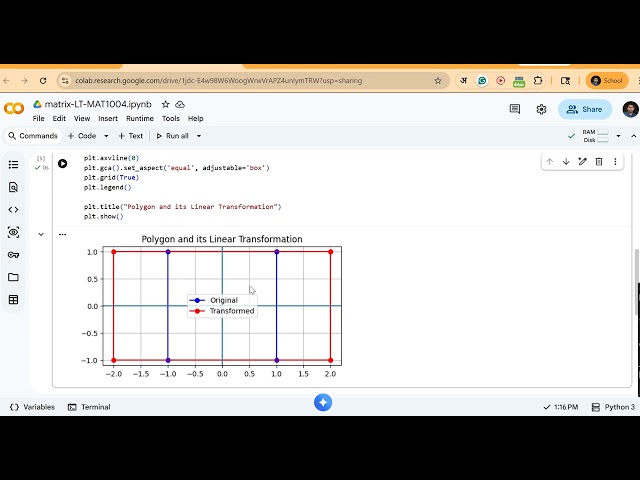Open the View menu

click(82, 118)
